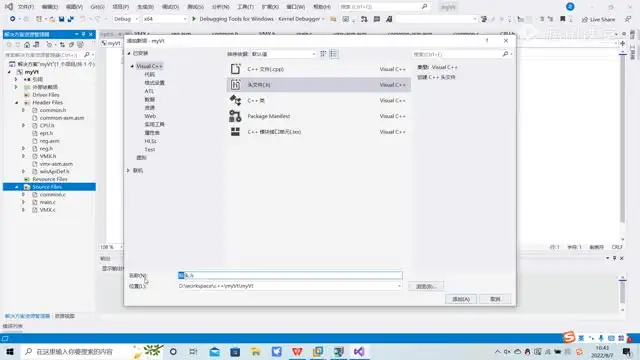Image resolution: width=640 pixels, height=360 pixels.
Task: Click Save All in the main toolbar
Action: 71,19
